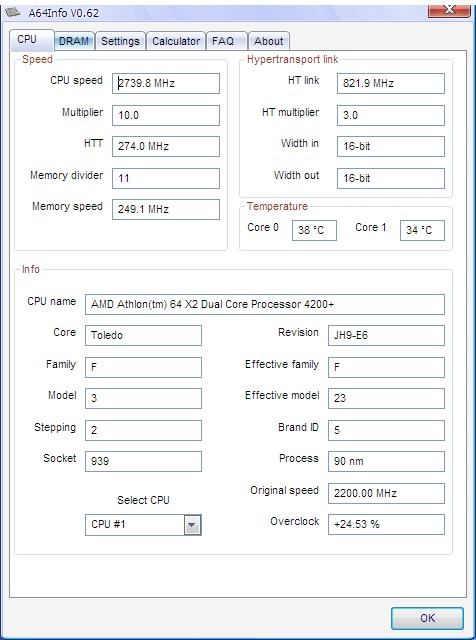The width and height of the screenshot is (476, 640).
Task: Open the Settings tab
Action: [120, 41]
